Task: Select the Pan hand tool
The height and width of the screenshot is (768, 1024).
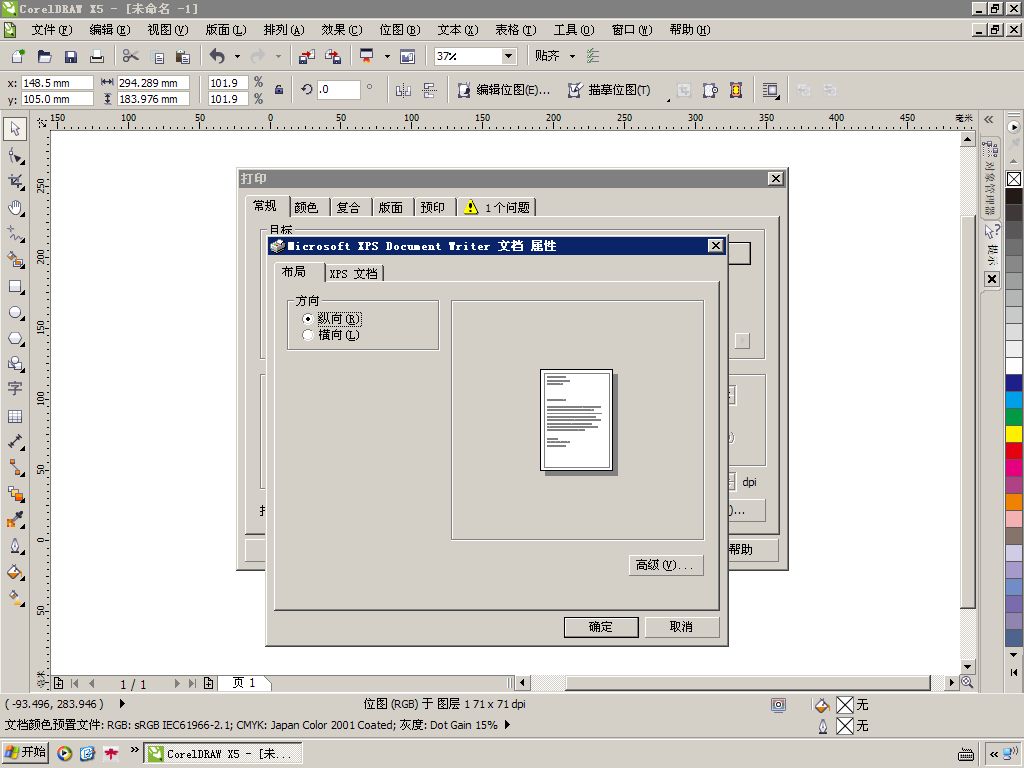Action: point(15,208)
